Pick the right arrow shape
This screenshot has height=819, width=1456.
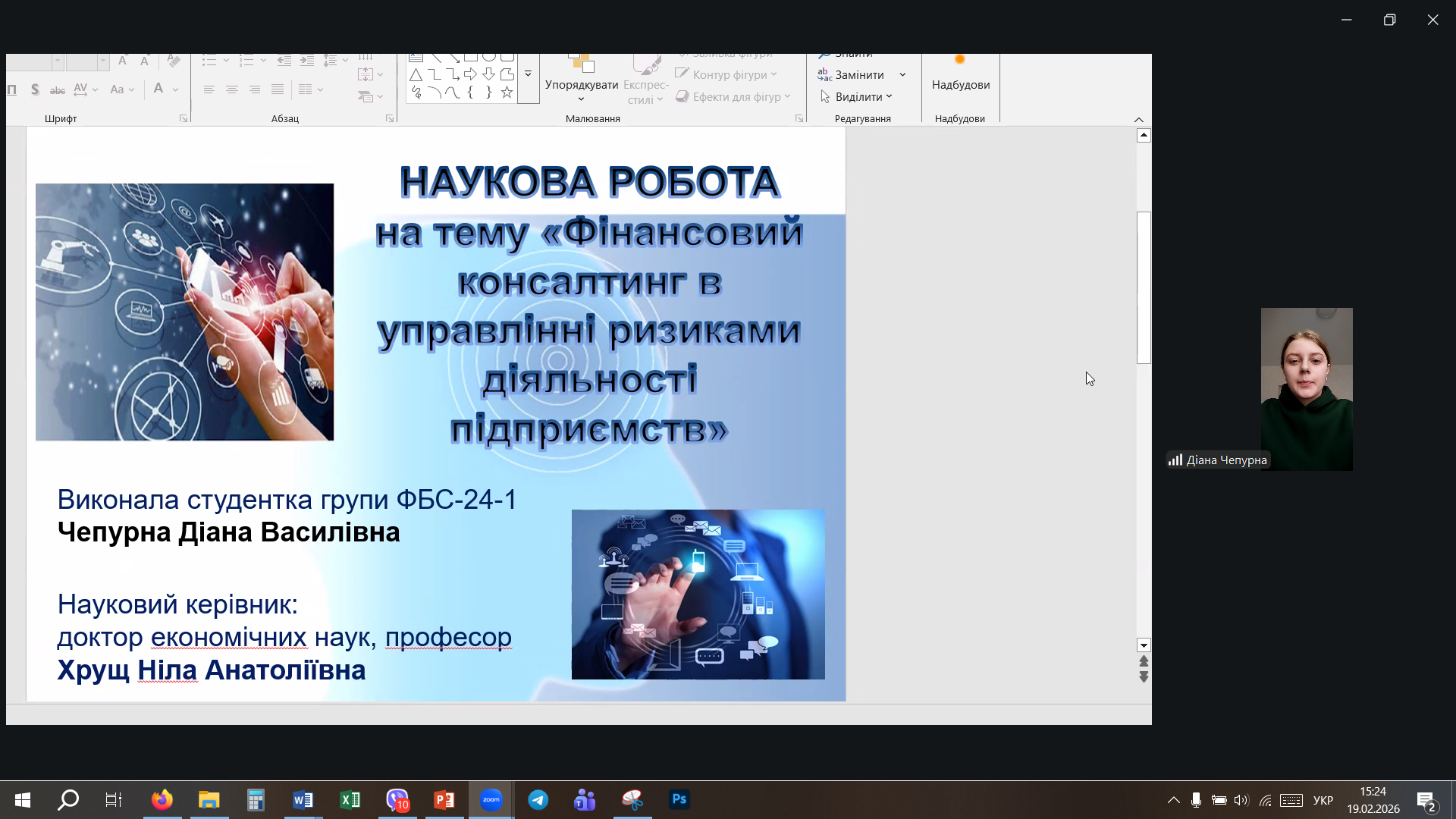coord(470,74)
